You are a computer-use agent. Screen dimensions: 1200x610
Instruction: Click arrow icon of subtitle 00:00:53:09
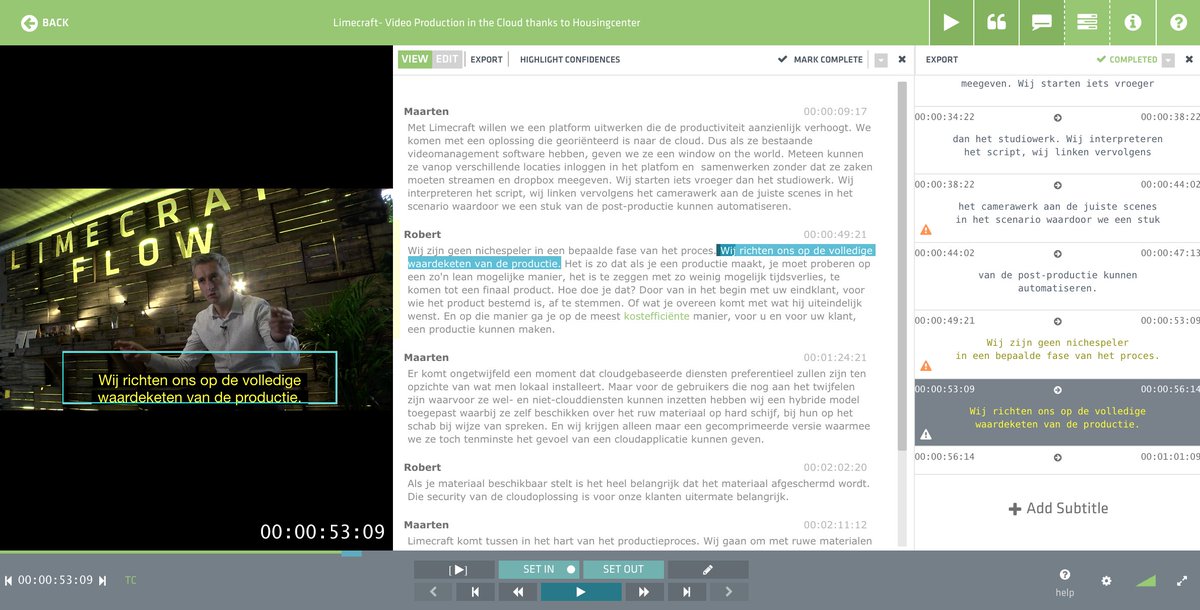1057,389
